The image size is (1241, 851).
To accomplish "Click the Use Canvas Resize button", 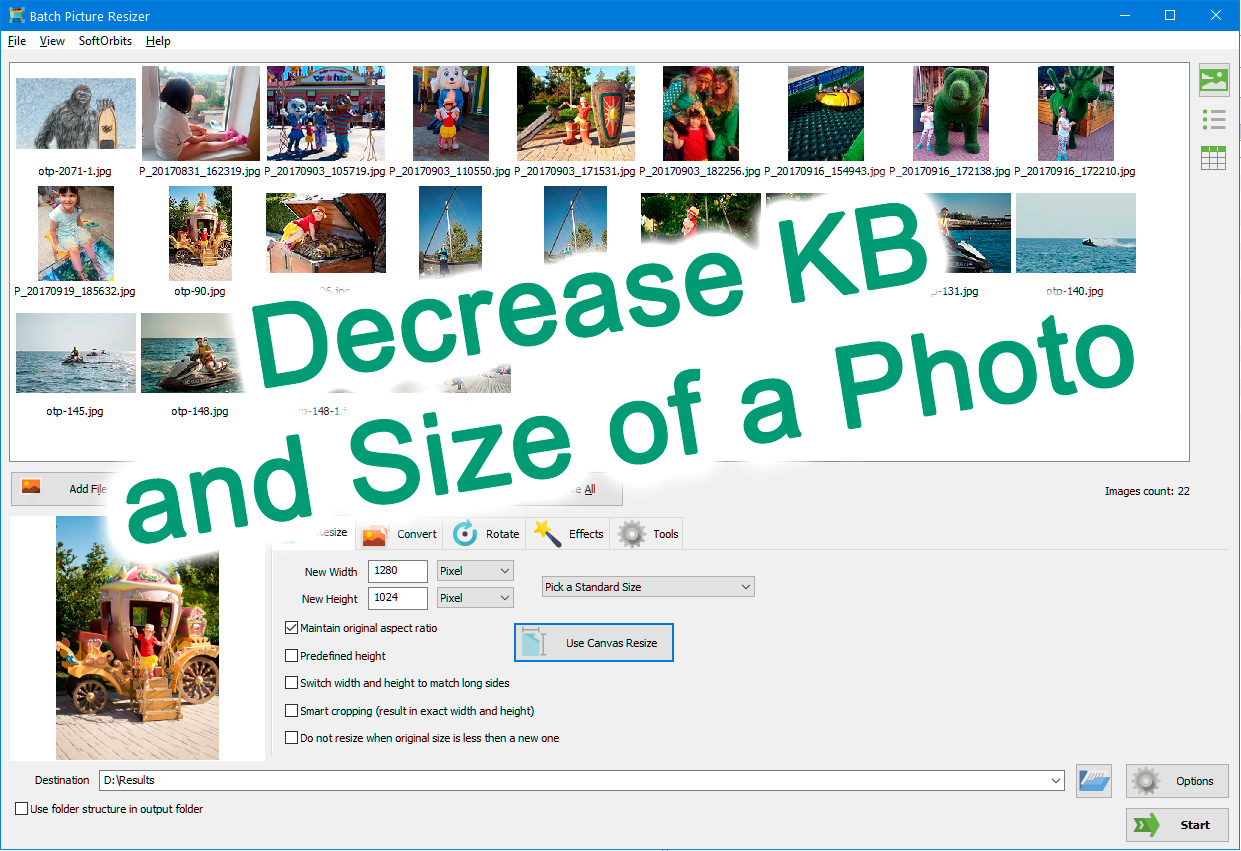I will (593, 642).
